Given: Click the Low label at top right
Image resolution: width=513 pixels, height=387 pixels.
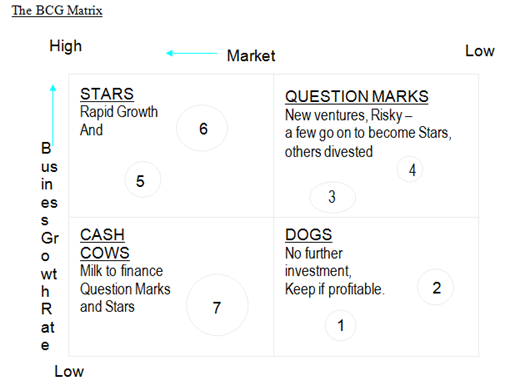Looking at the screenshot, I should click(x=480, y=51).
